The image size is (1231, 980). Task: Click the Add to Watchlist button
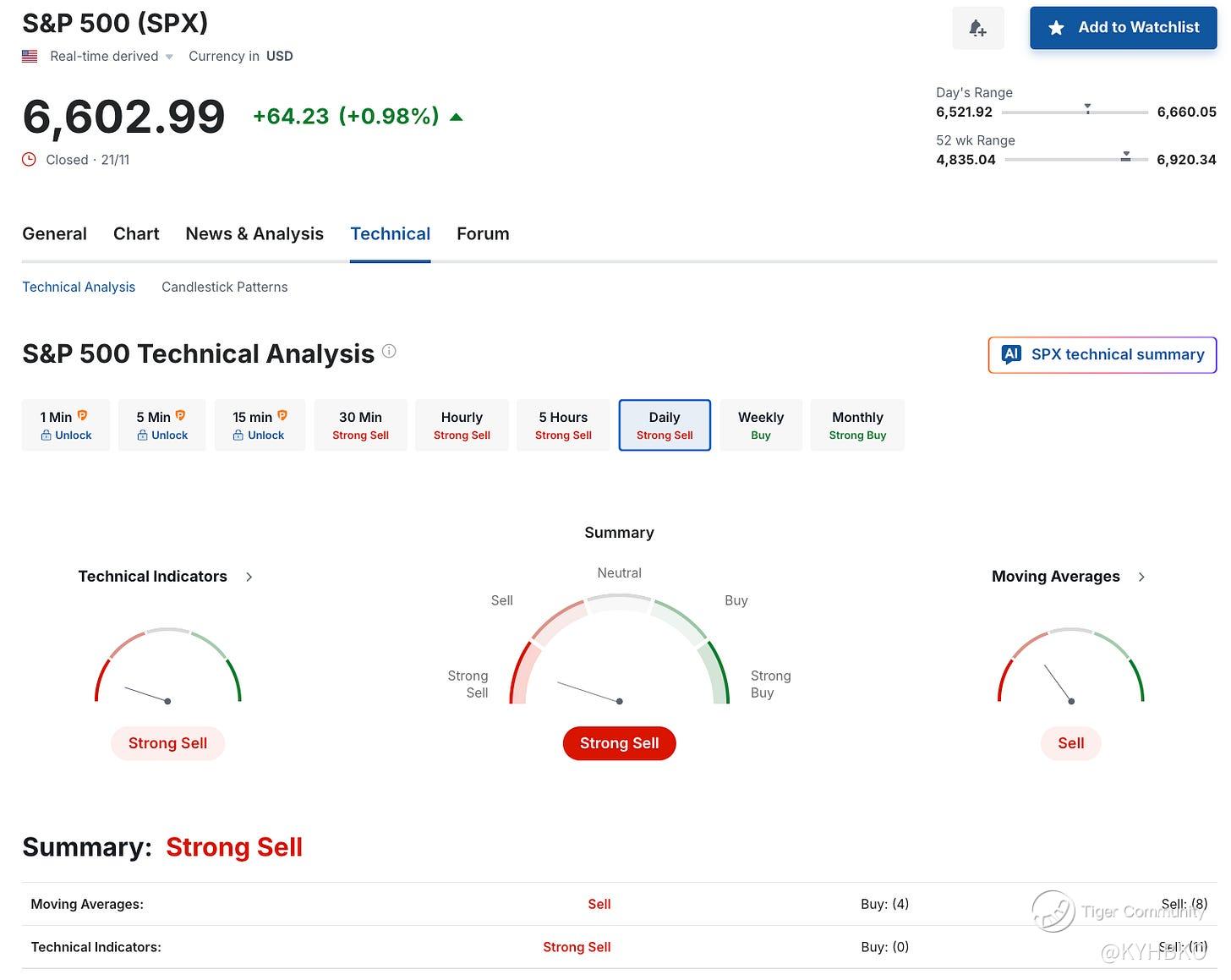pyautogui.click(x=1123, y=28)
